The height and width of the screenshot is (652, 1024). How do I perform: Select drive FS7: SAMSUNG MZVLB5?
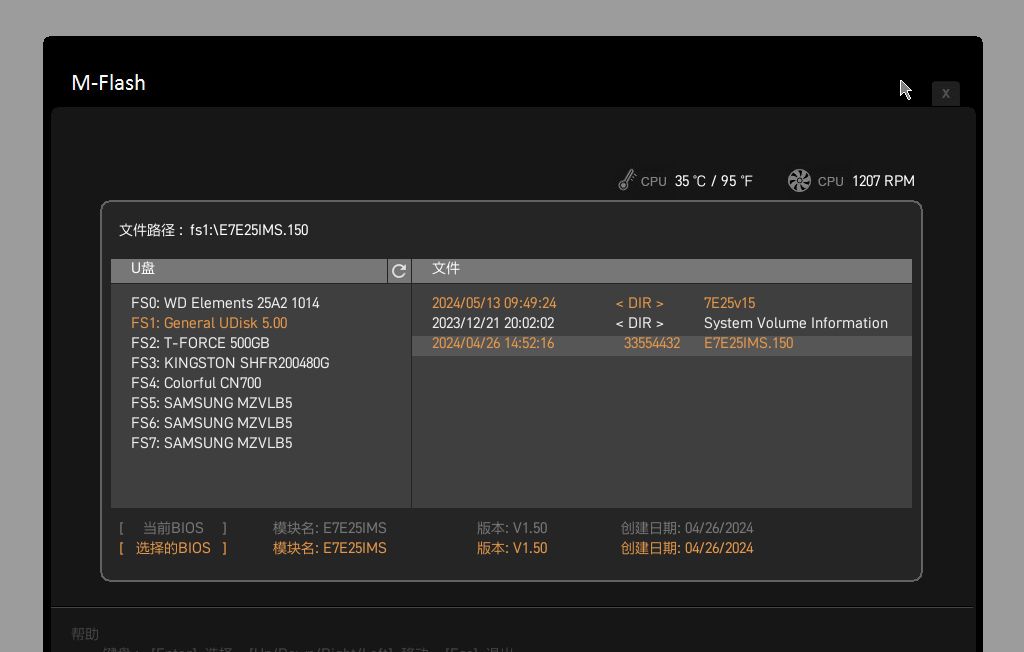[212, 443]
